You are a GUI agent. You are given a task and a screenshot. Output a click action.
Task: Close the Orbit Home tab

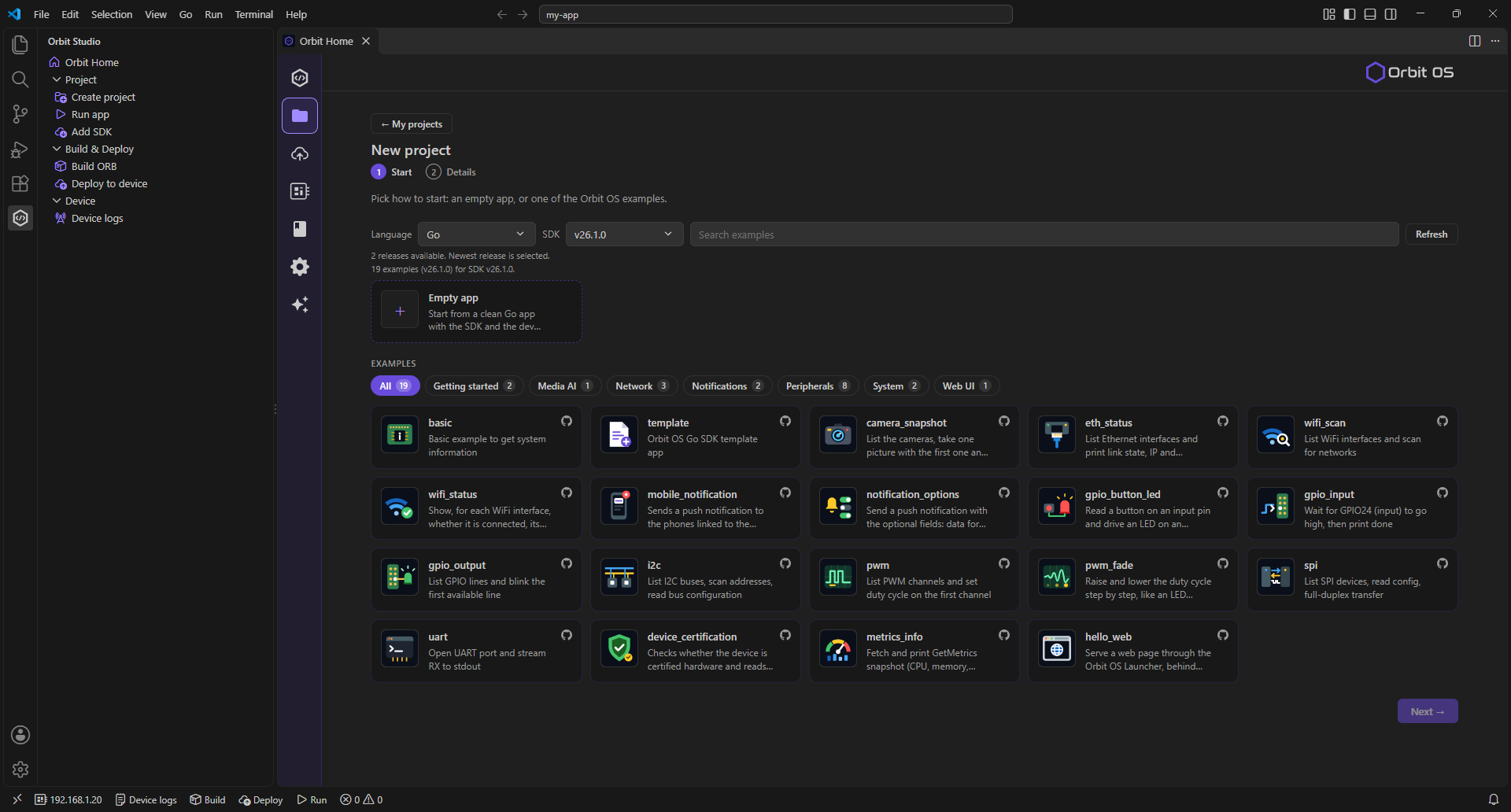(x=366, y=41)
